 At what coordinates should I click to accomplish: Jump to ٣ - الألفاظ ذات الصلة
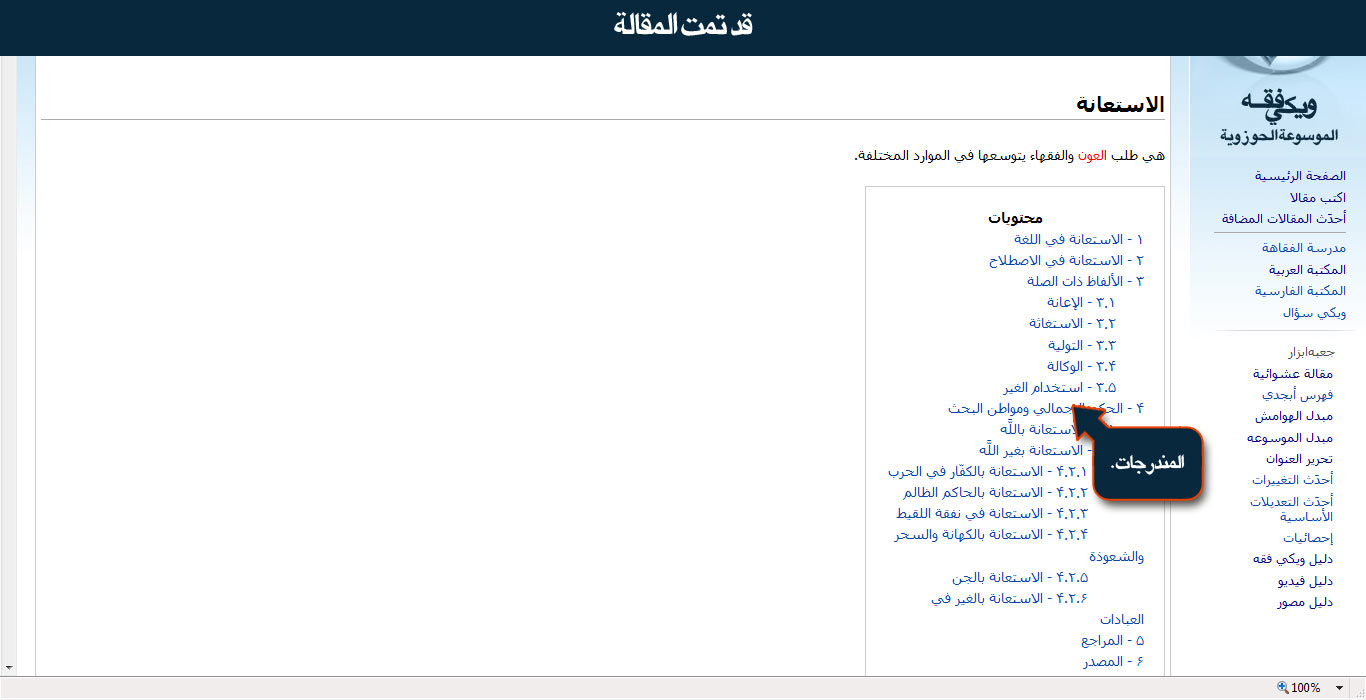[x=1085, y=281]
